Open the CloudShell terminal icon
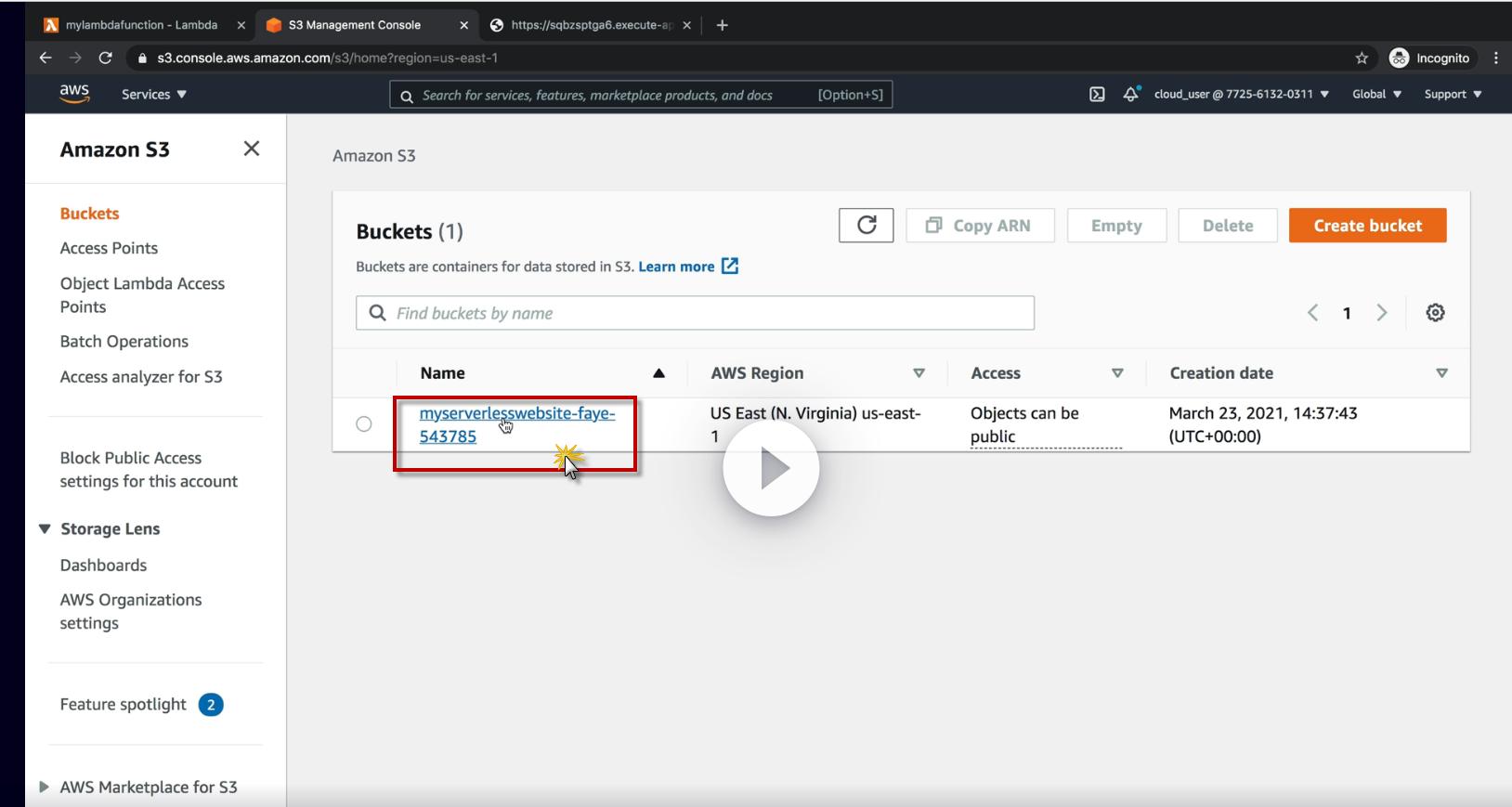 click(x=1097, y=94)
